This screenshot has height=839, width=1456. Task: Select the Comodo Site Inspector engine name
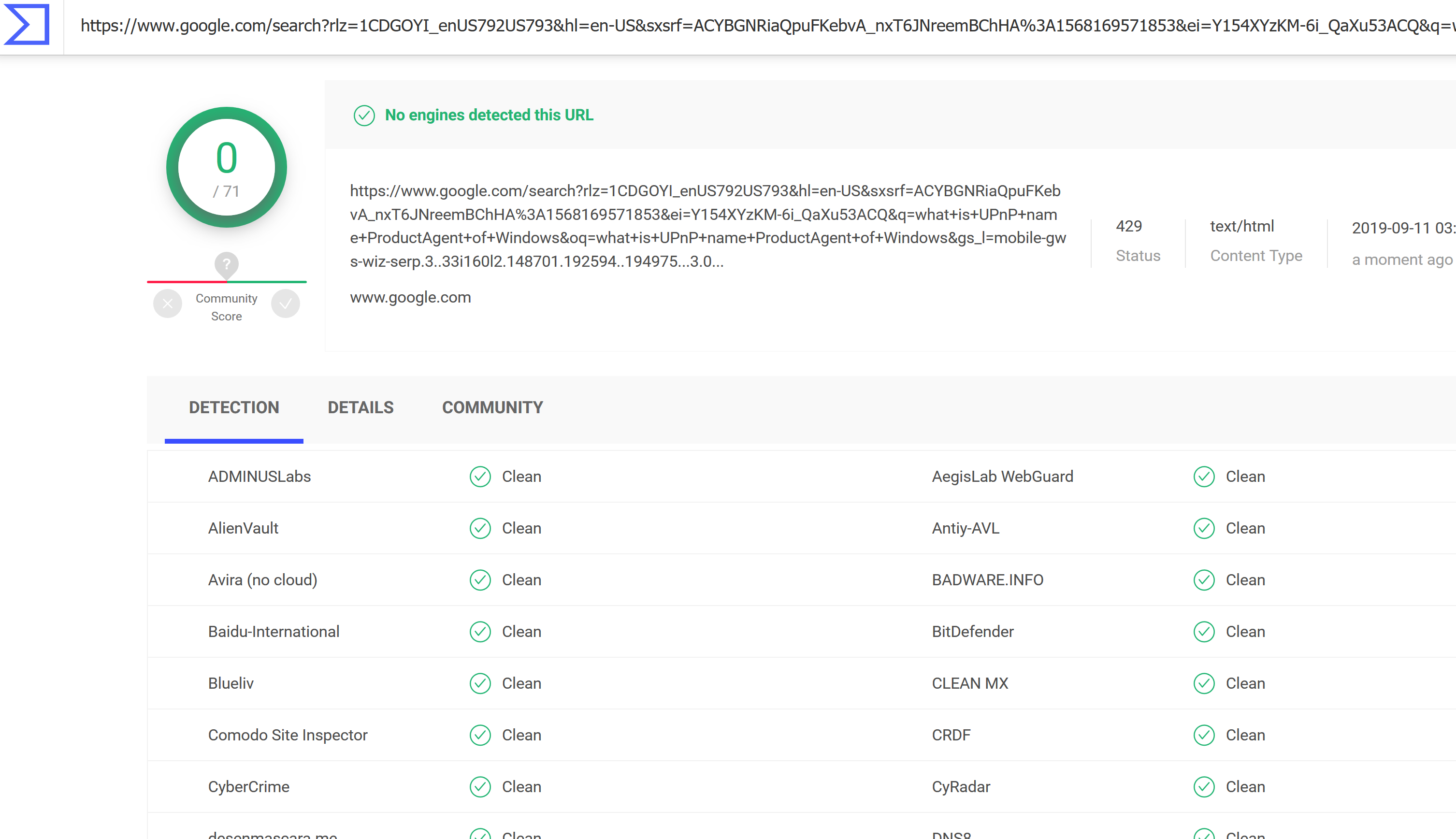288,735
